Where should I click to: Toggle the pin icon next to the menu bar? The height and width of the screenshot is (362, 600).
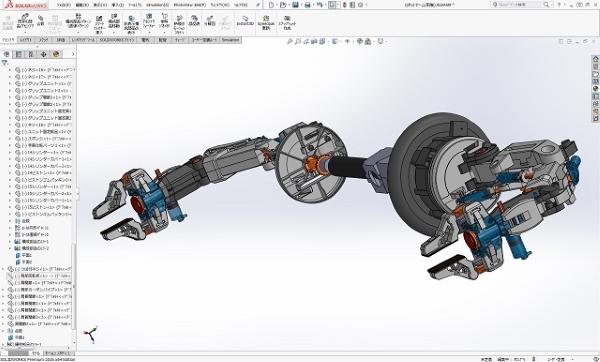258,5
